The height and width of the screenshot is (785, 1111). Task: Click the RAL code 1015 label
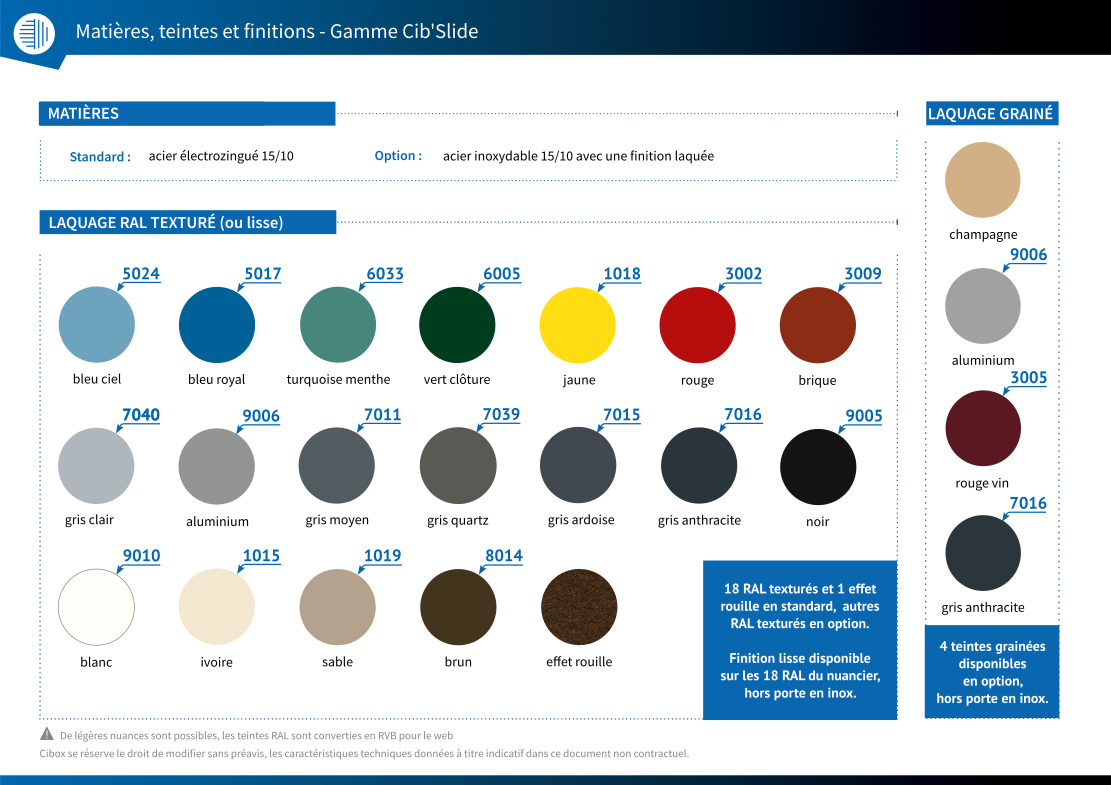coord(261,555)
